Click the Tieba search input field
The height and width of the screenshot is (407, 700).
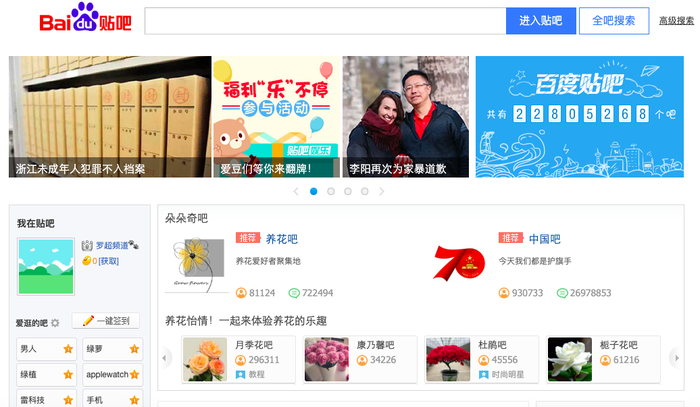pos(325,21)
